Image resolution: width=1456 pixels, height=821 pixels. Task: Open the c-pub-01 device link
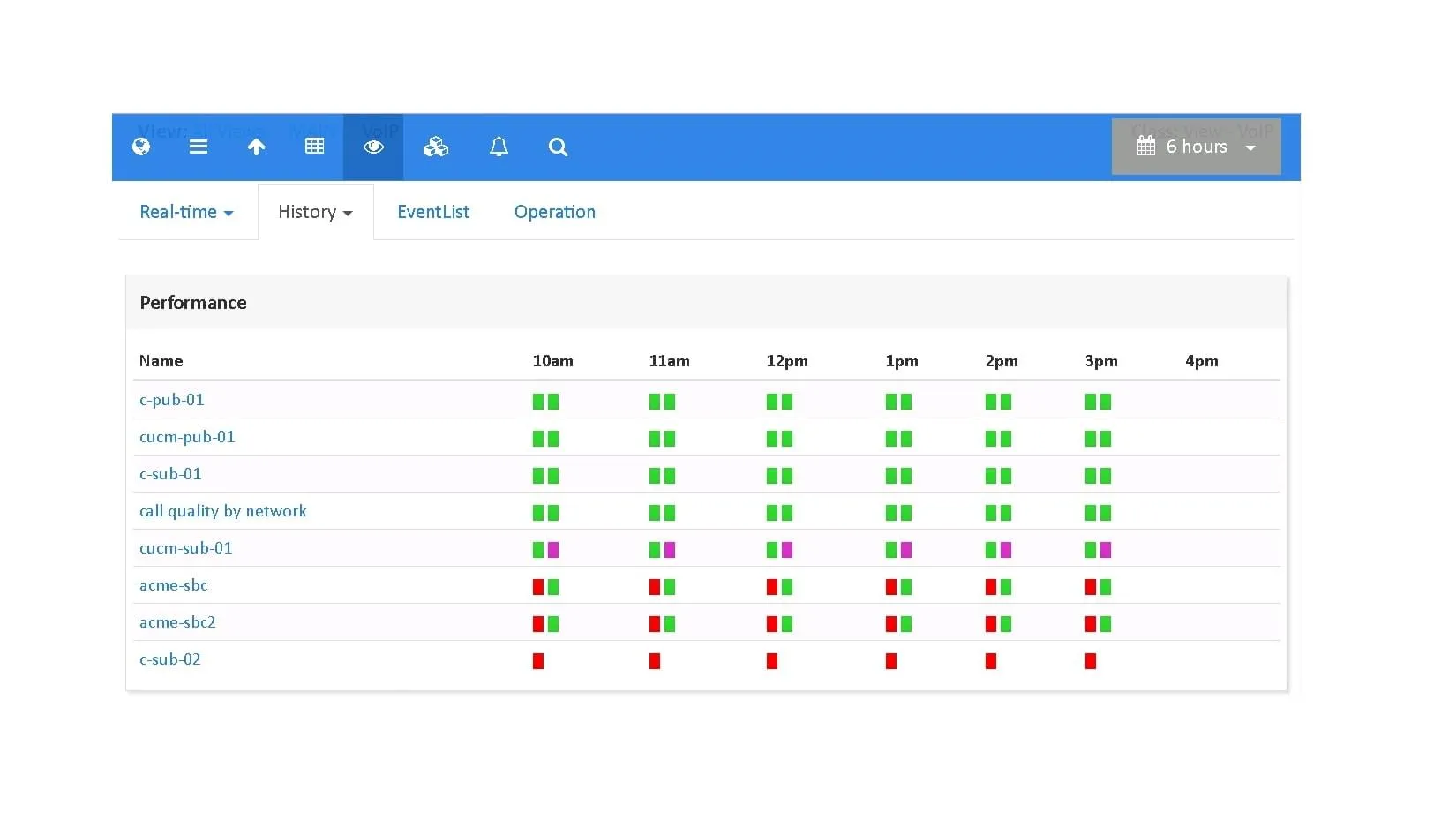click(x=172, y=400)
